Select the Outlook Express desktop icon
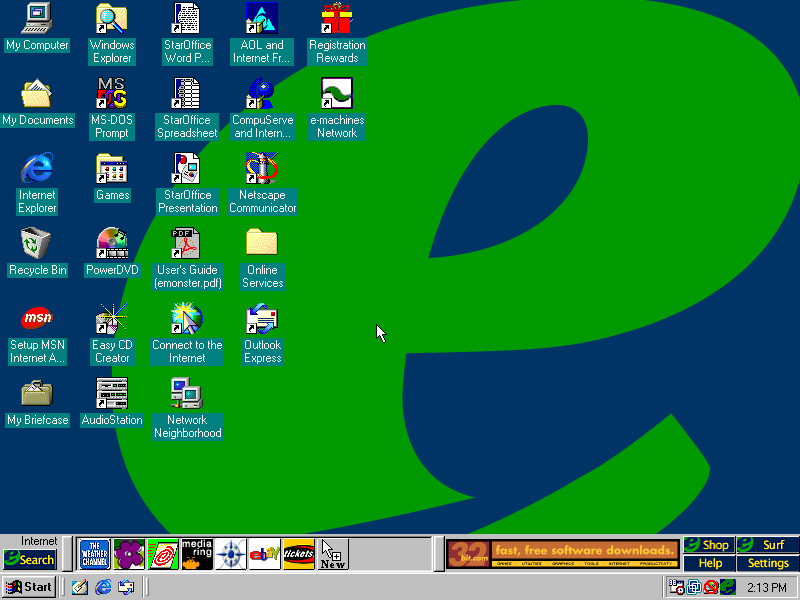The height and width of the screenshot is (600, 800). pos(262,319)
